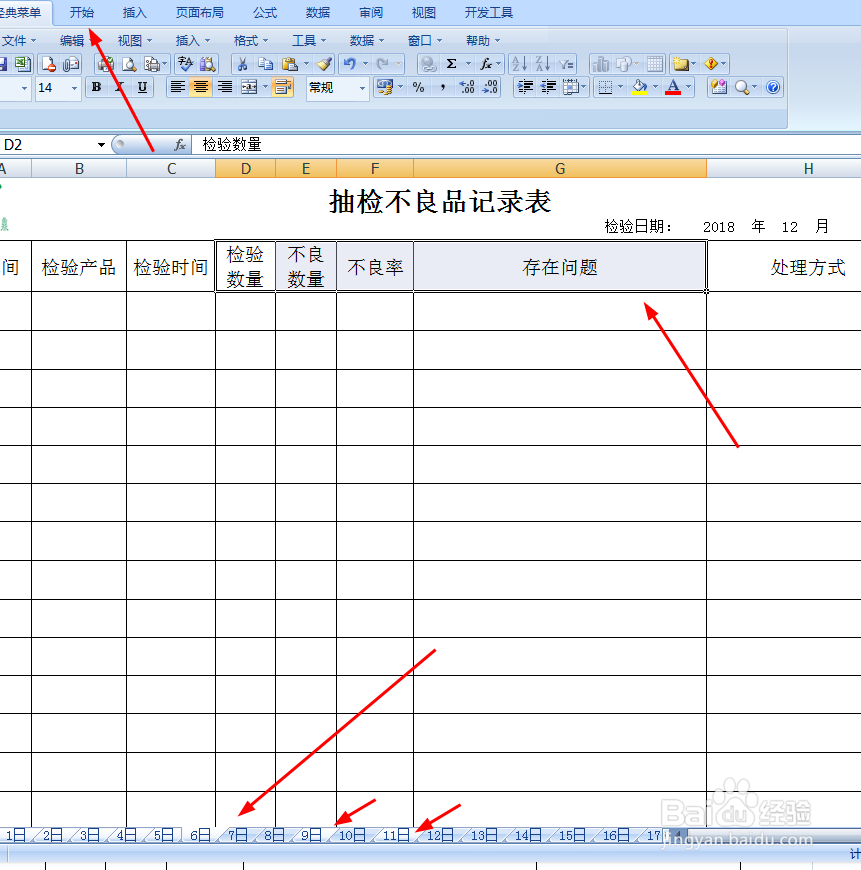Select the Format Painter tool
Viewport: 861px width, 870px height.
pos(325,63)
